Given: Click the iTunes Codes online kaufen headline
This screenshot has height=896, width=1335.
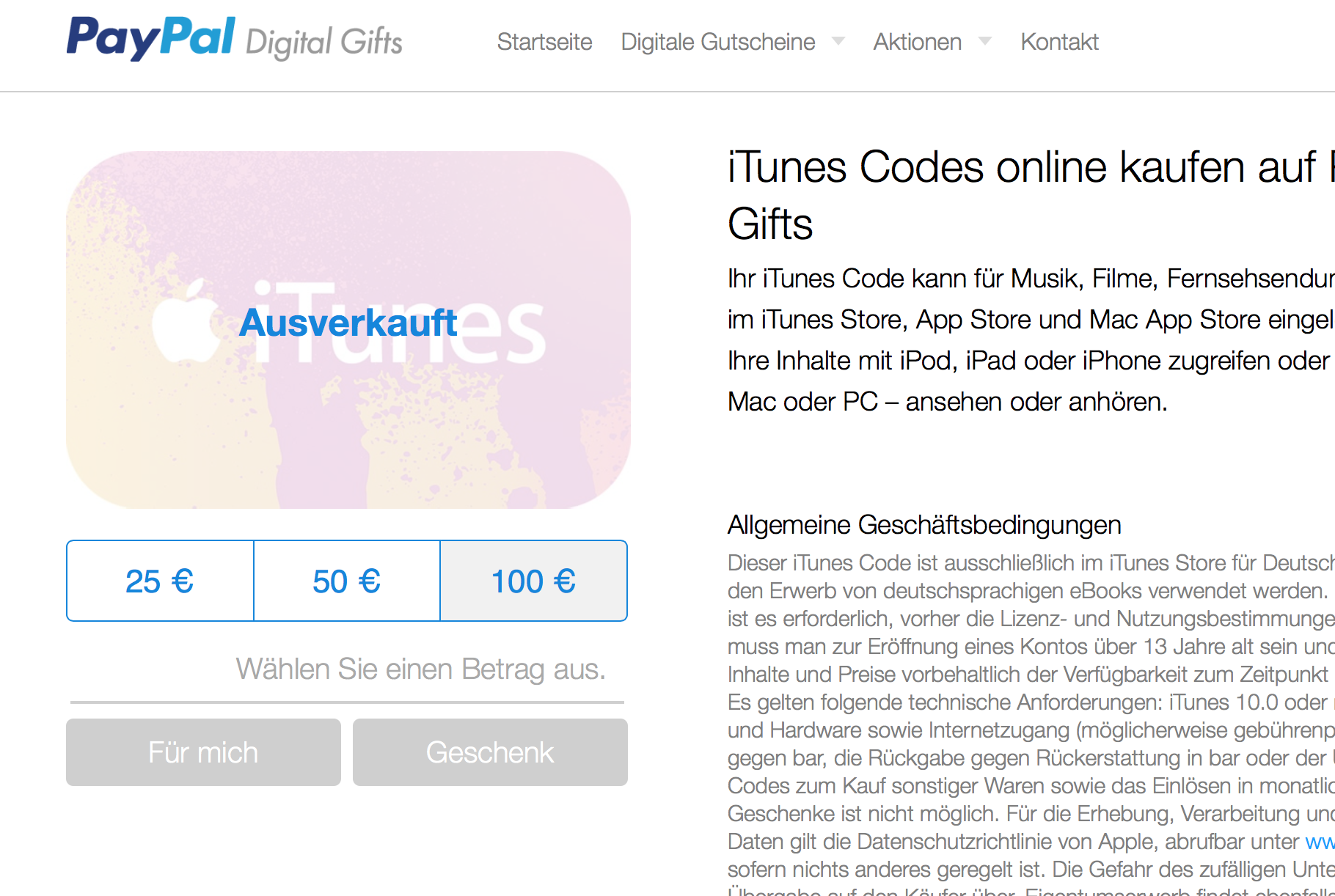Looking at the screenshot, I should click(1031, 195).
